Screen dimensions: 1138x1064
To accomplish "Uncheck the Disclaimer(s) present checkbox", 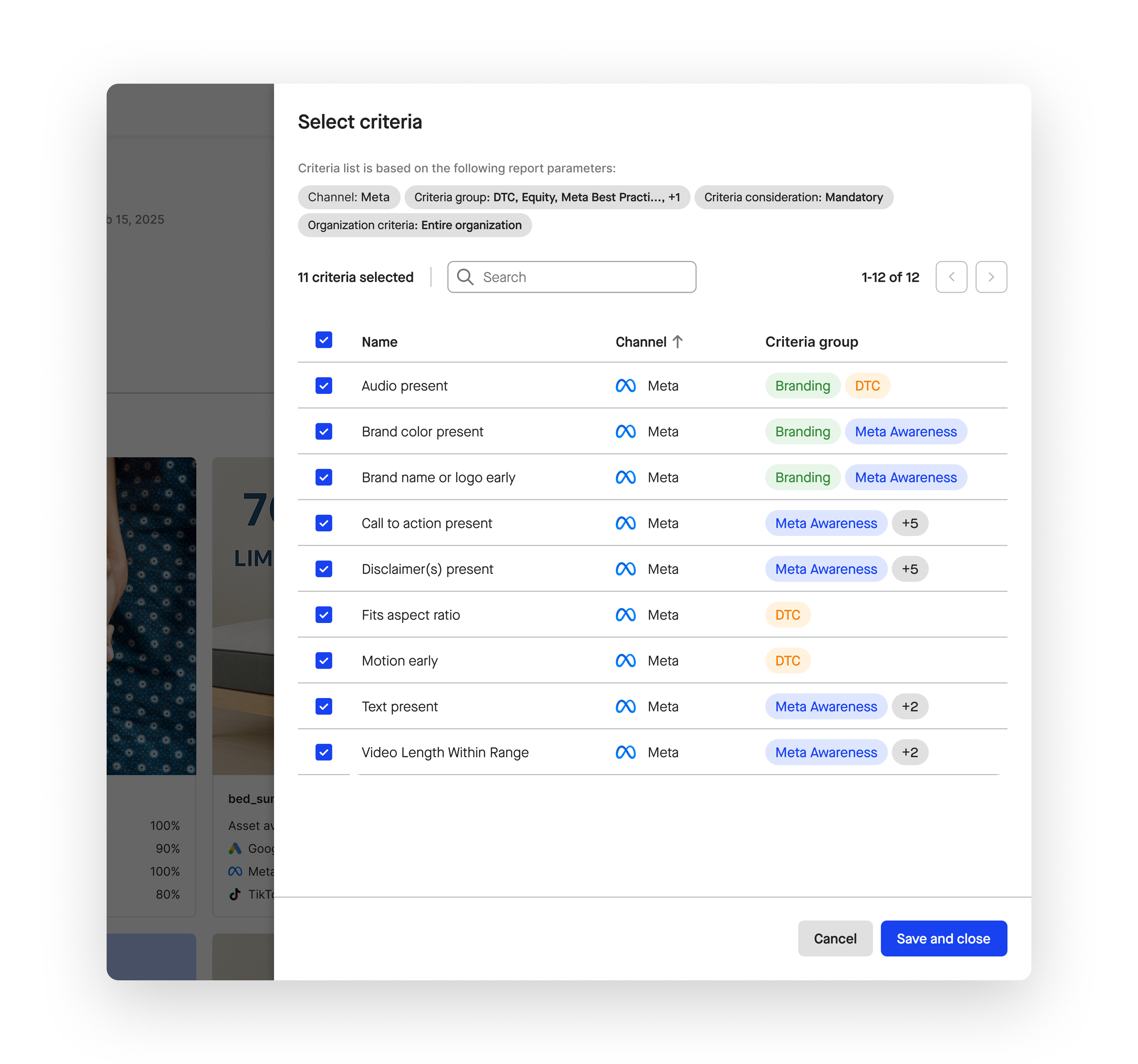I will click(x=324, y=569).
